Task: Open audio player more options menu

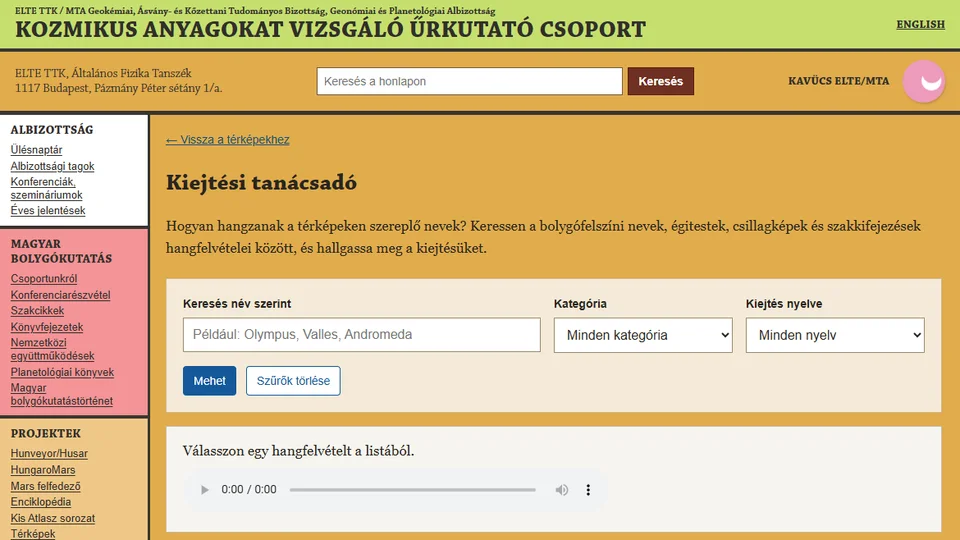Action: [588, 490]
